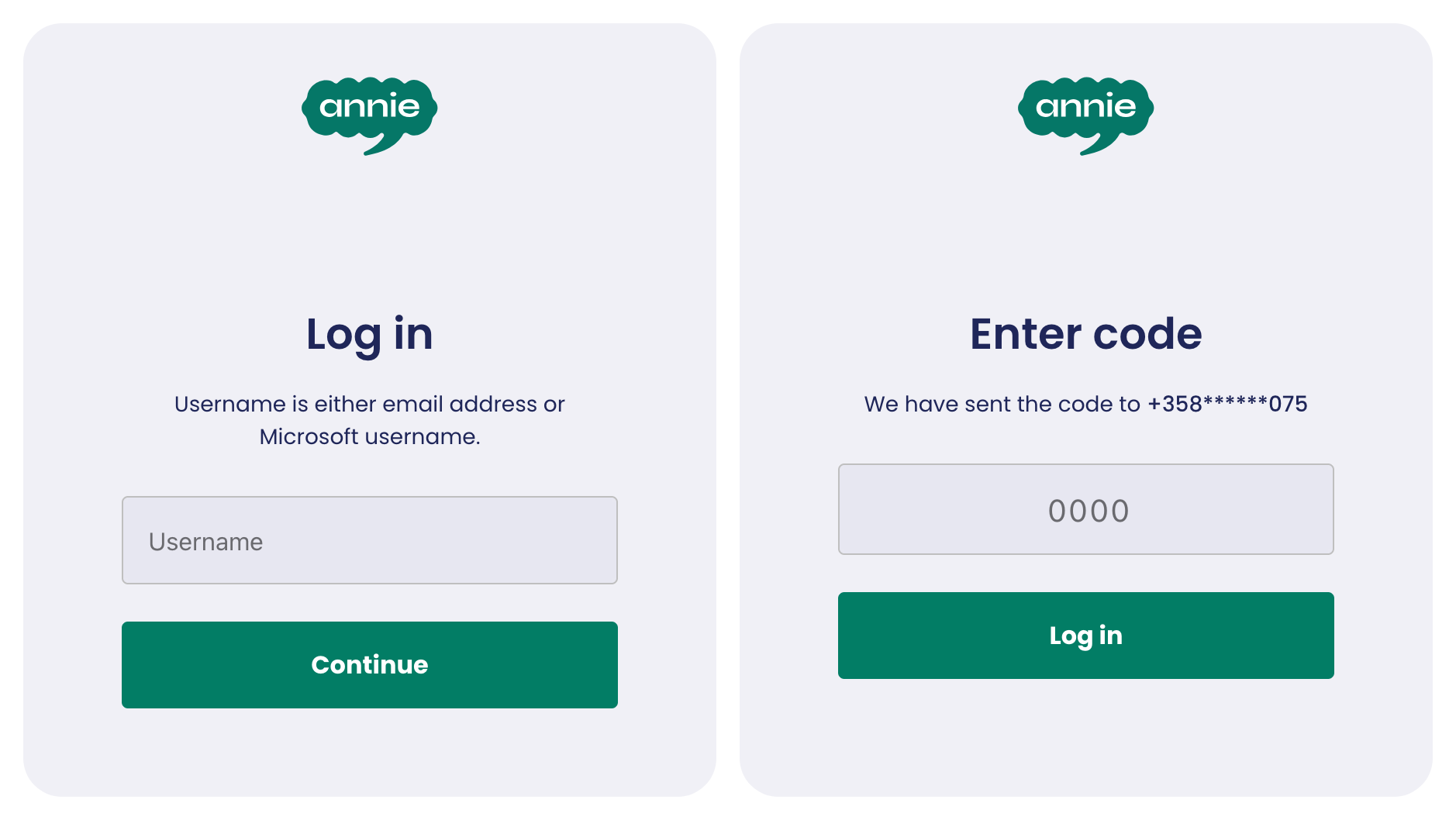Focus the 0000 code input field
This screenshot has height=820, width=1456.
tap(1085, 509)
